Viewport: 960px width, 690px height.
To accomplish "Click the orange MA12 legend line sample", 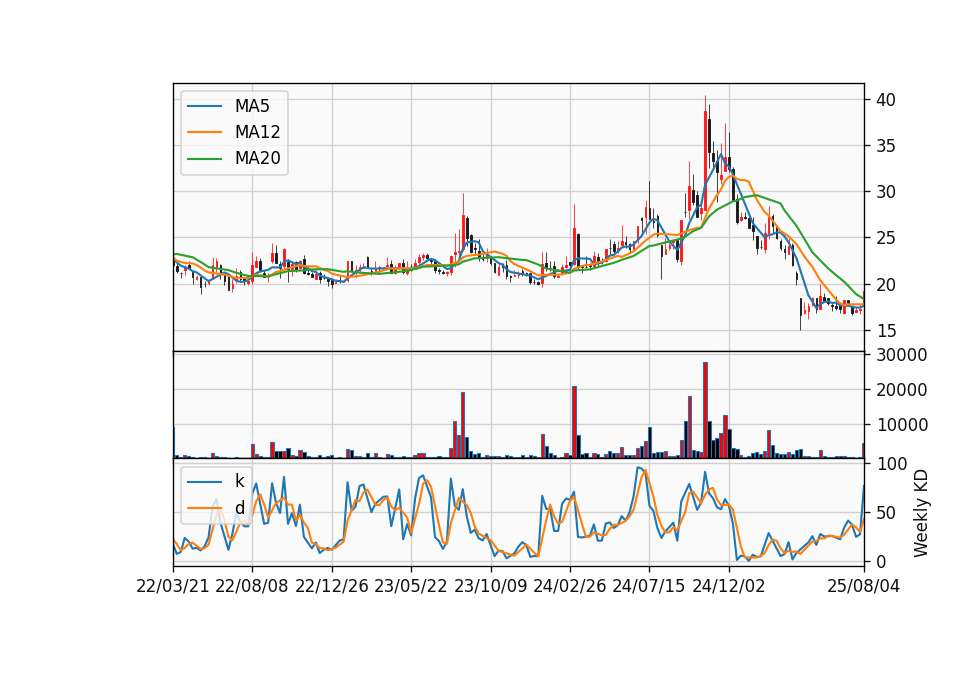I will 204,132.
